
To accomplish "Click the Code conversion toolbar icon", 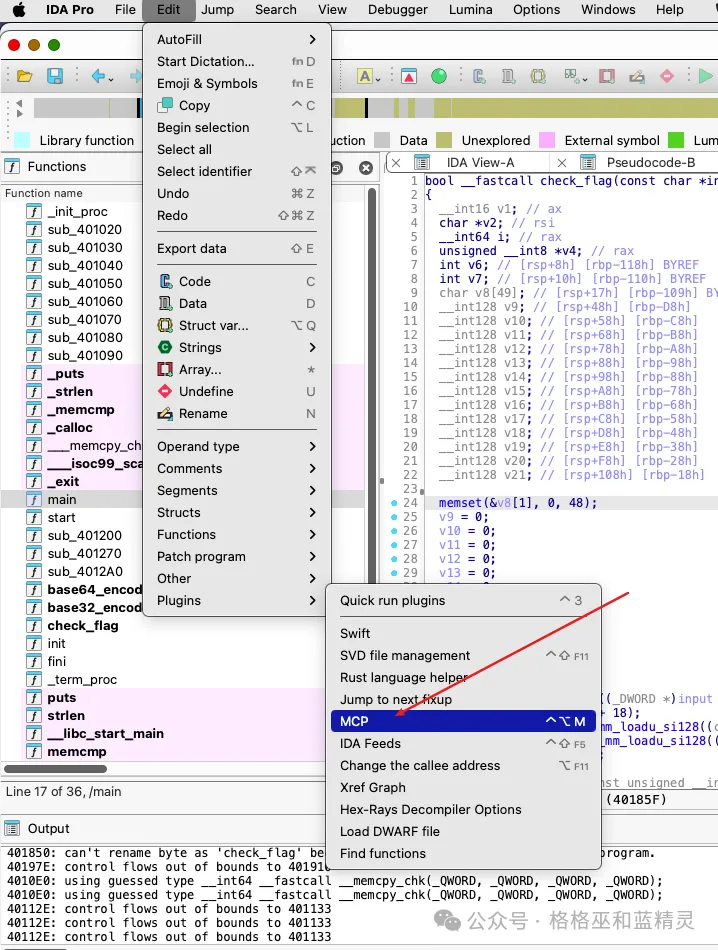I will point(479,76).
